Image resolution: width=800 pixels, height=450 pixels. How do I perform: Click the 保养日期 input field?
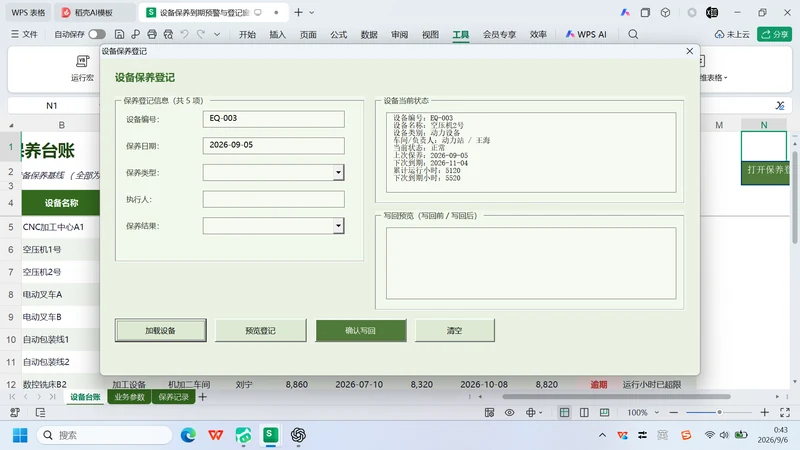tap(273, 145)
